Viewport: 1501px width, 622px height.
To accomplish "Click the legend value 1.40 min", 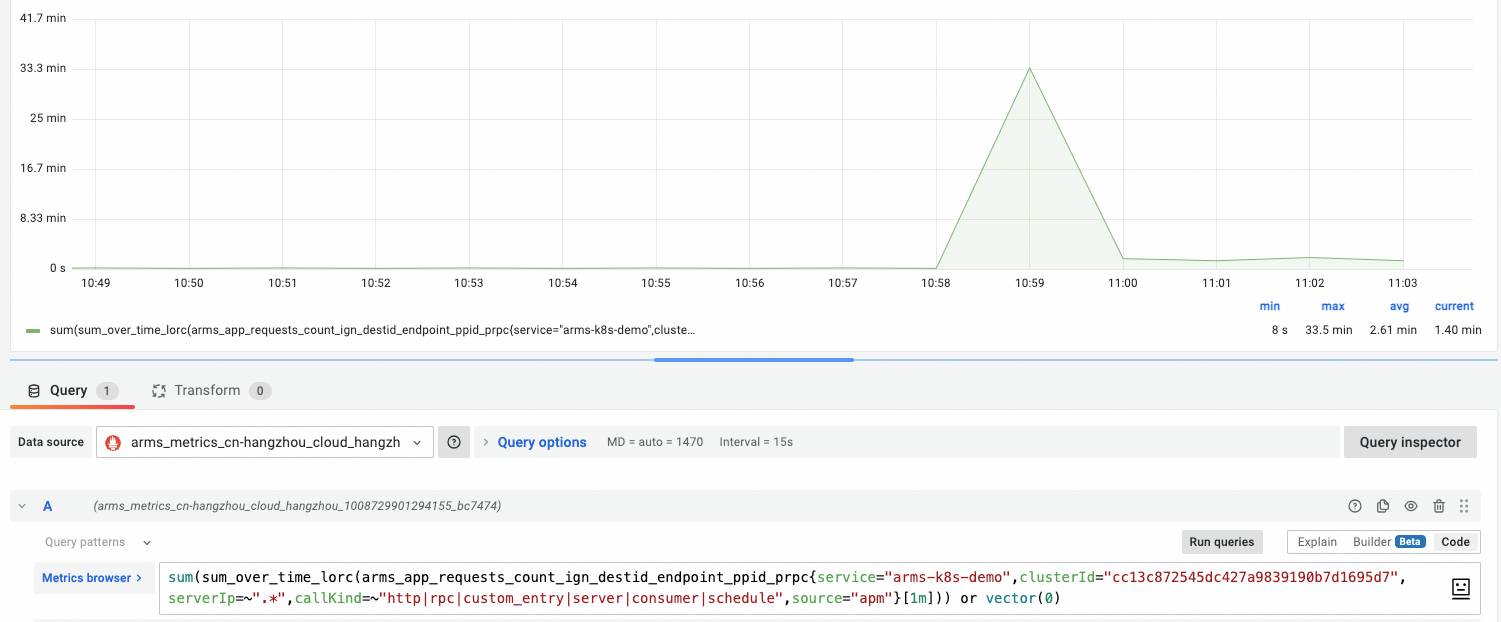I will (x=1457, y=330).
